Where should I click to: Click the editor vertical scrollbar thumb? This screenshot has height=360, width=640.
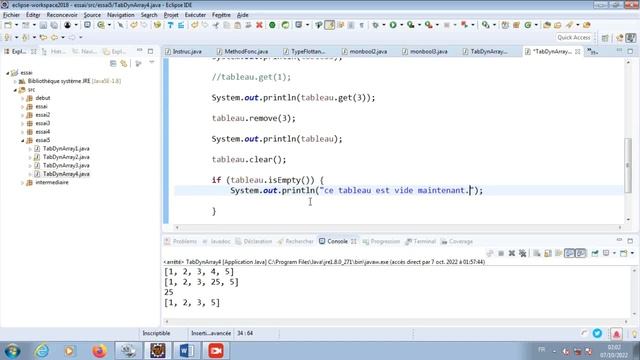pyautogui.click(x=628, y=165)
